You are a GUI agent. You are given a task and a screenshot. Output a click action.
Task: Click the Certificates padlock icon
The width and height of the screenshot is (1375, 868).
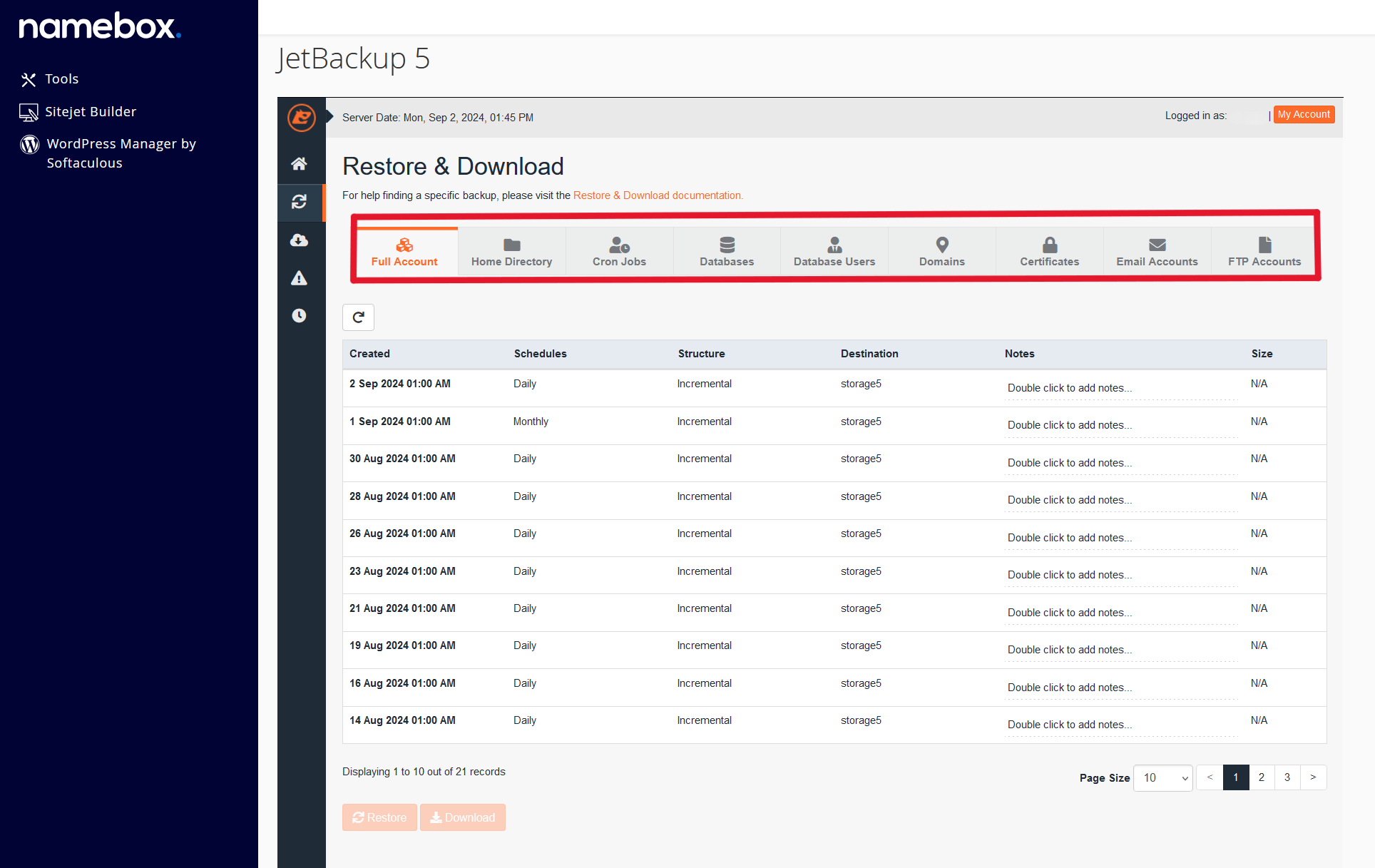coord(1050,245)
